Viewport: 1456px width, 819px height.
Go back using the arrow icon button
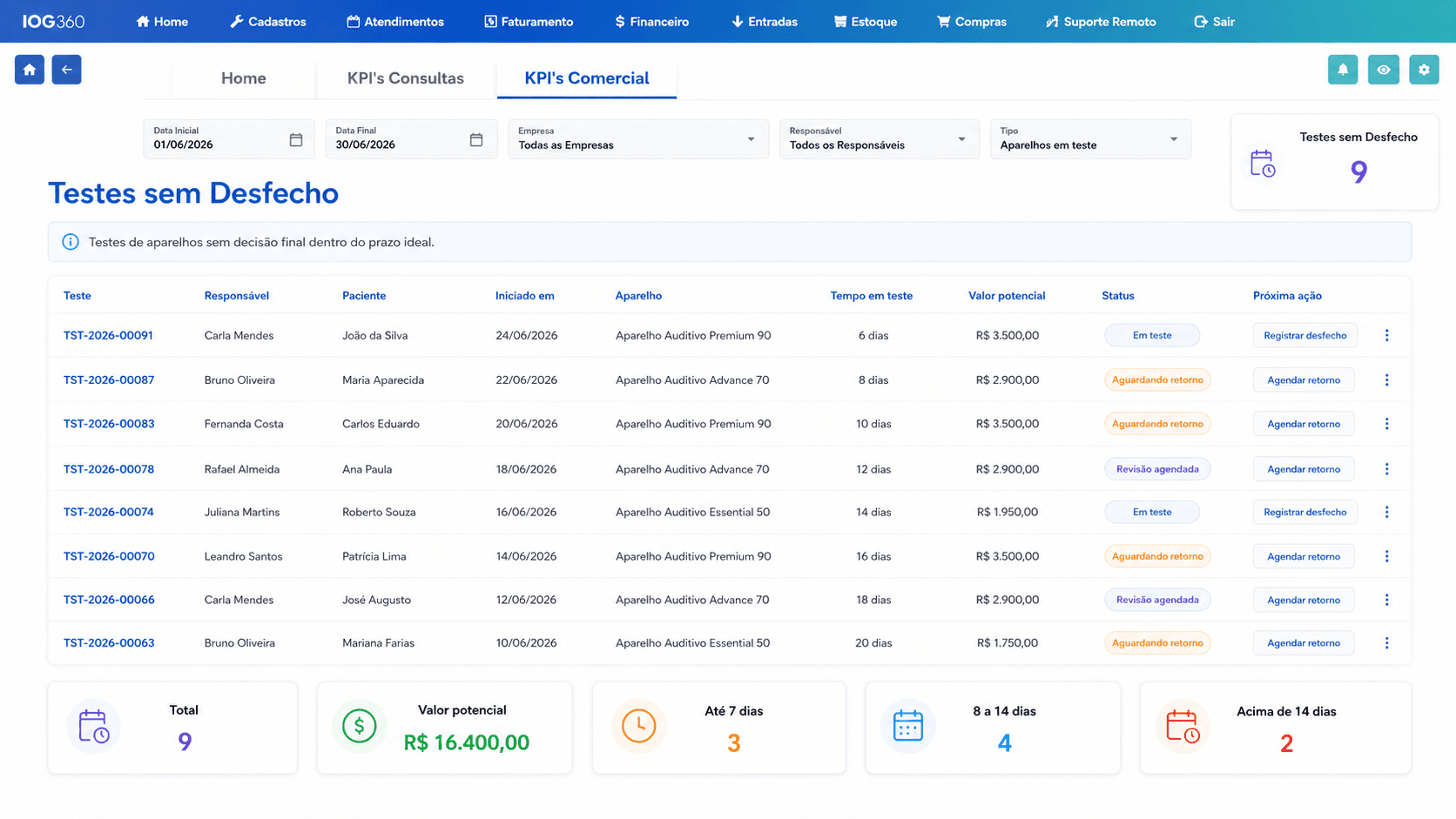point(66,70)
